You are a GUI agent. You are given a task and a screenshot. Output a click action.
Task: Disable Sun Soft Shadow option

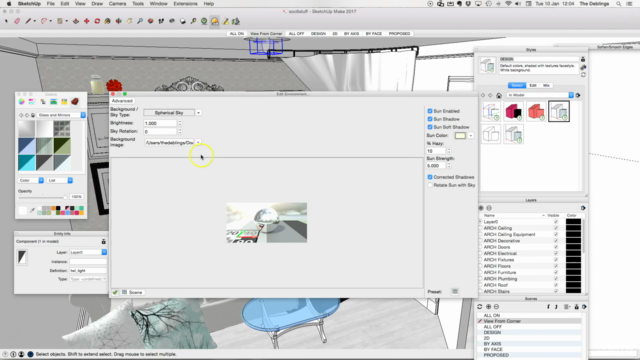pos(430,127)
